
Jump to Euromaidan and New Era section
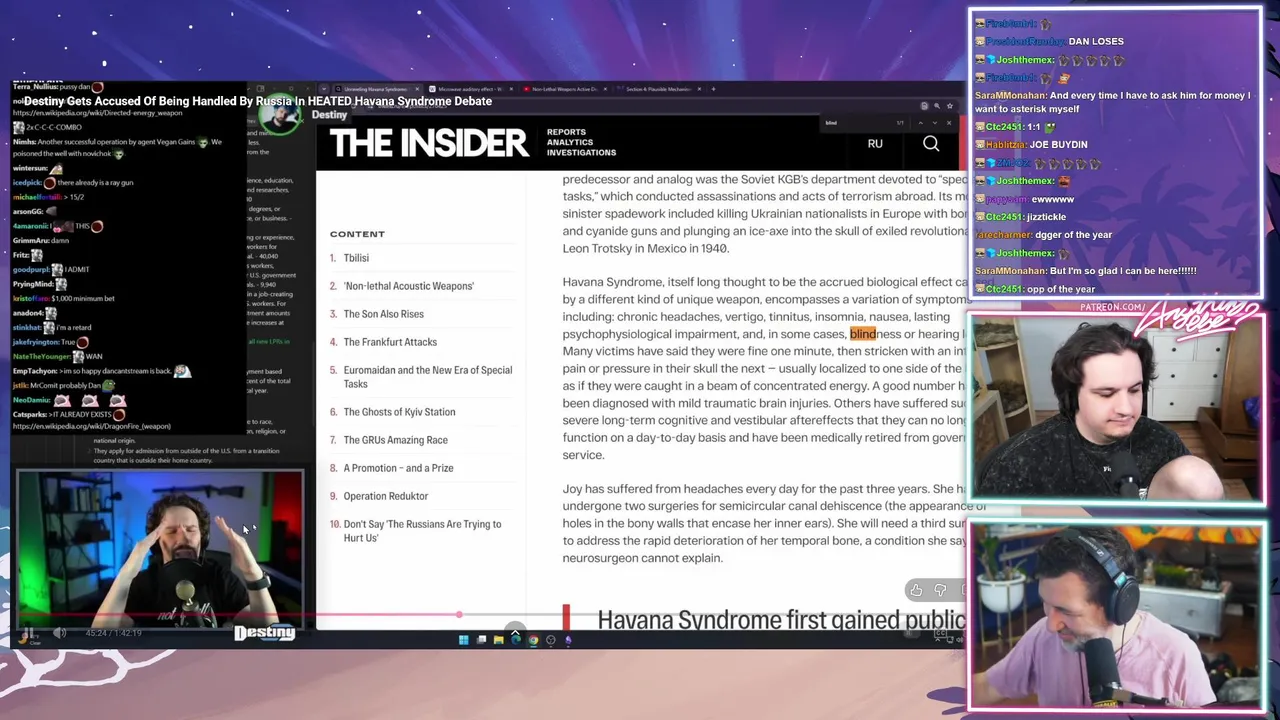pyautogui.click(x=427, y=377)
